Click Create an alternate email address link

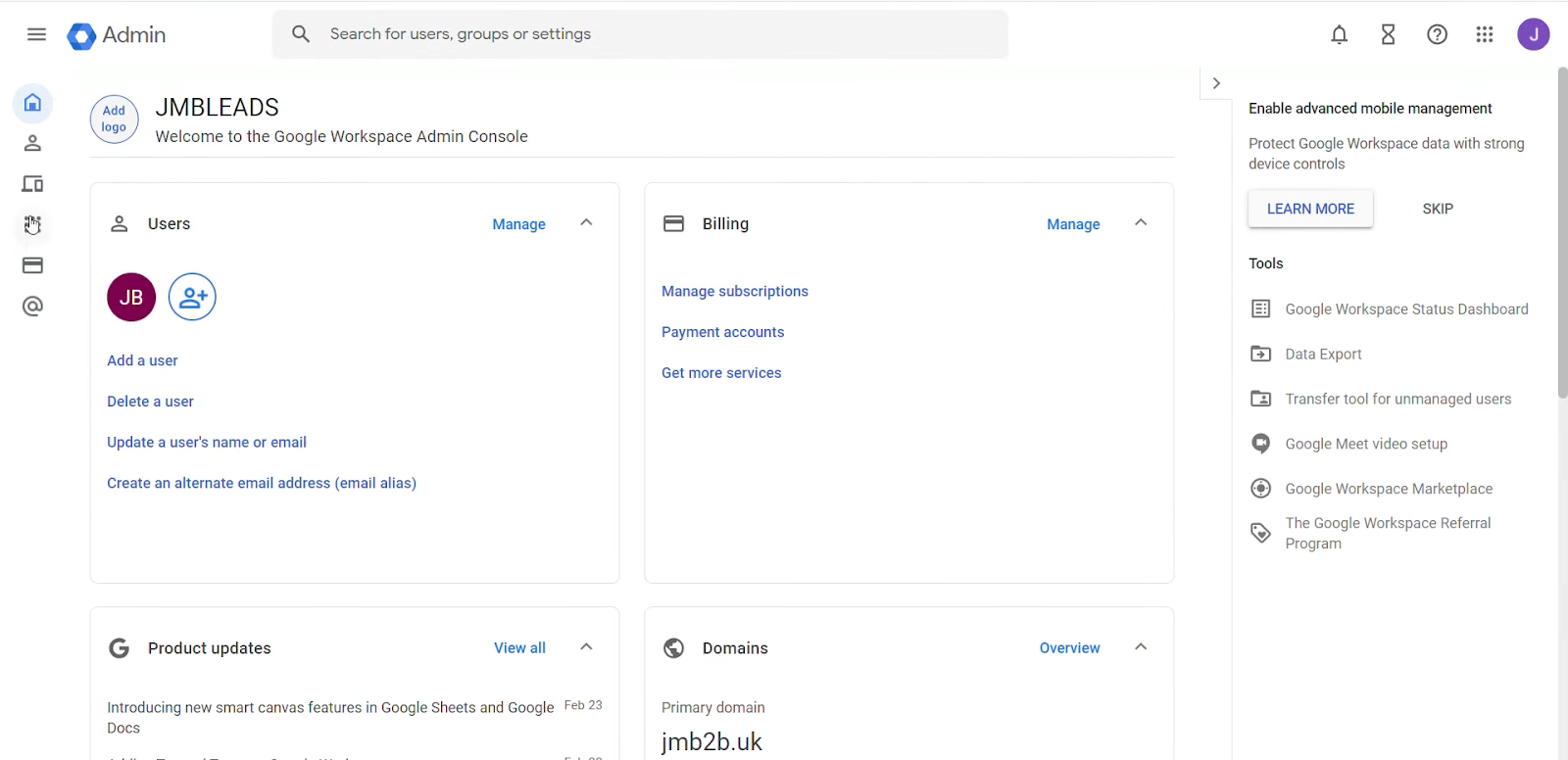click(262, 483)
